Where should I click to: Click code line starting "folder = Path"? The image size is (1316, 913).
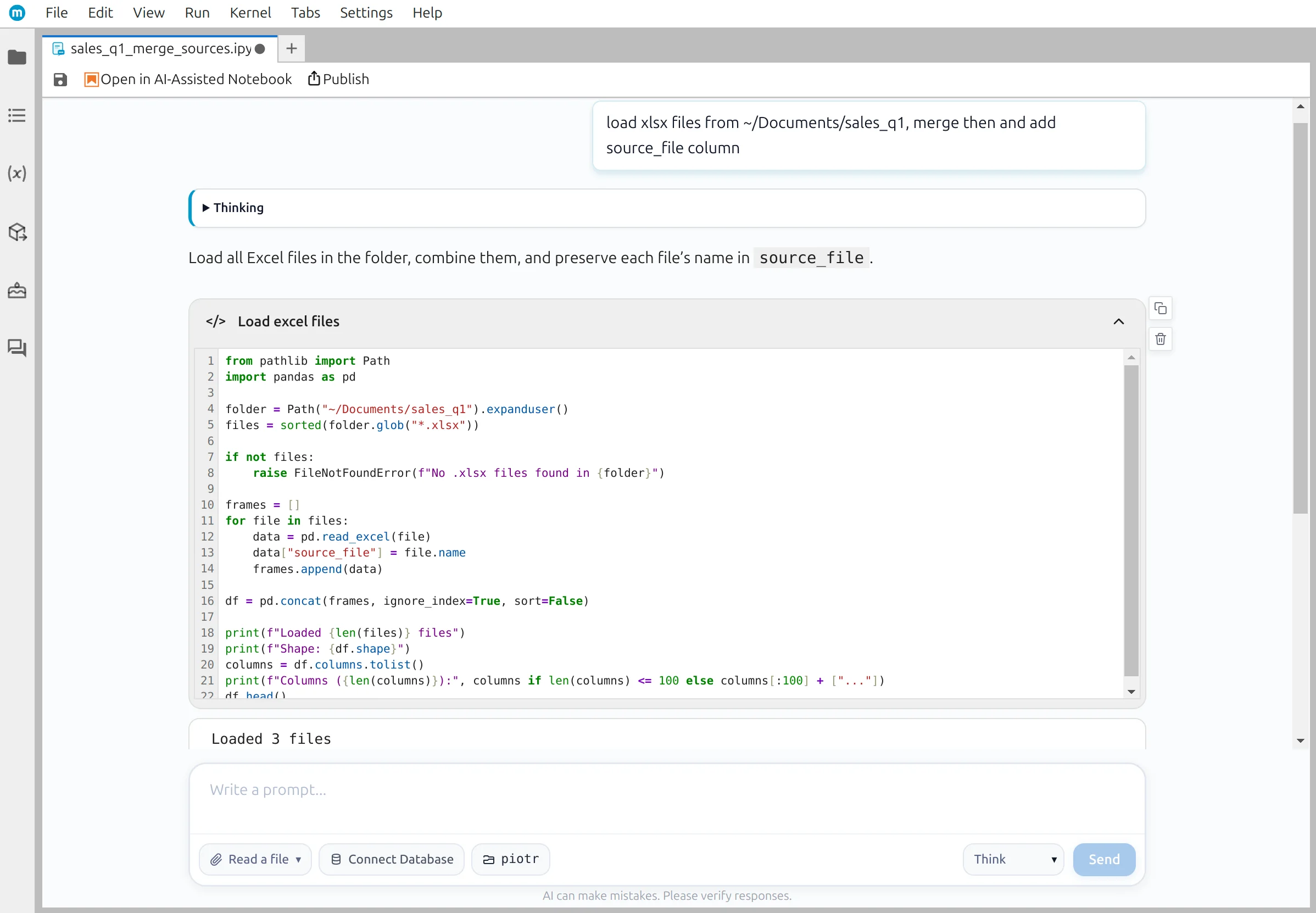397,410
